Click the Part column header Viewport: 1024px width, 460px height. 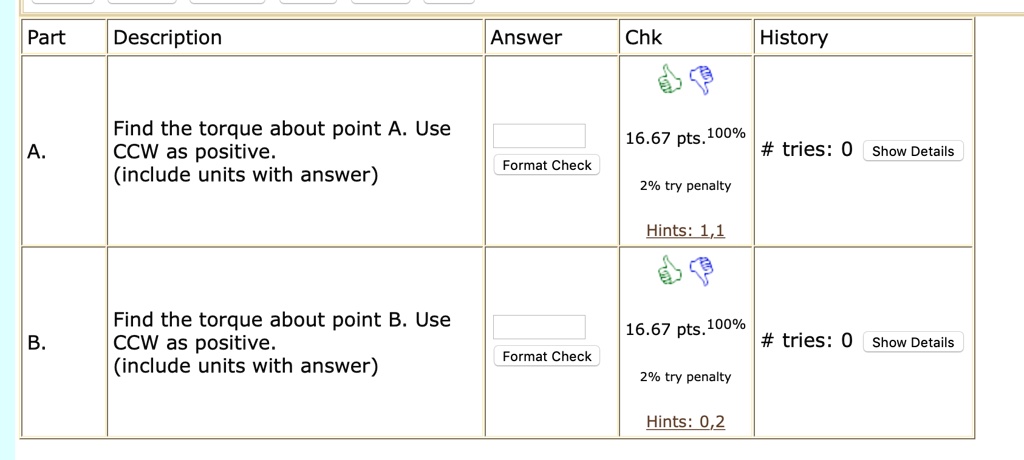[x=46, y=38]
